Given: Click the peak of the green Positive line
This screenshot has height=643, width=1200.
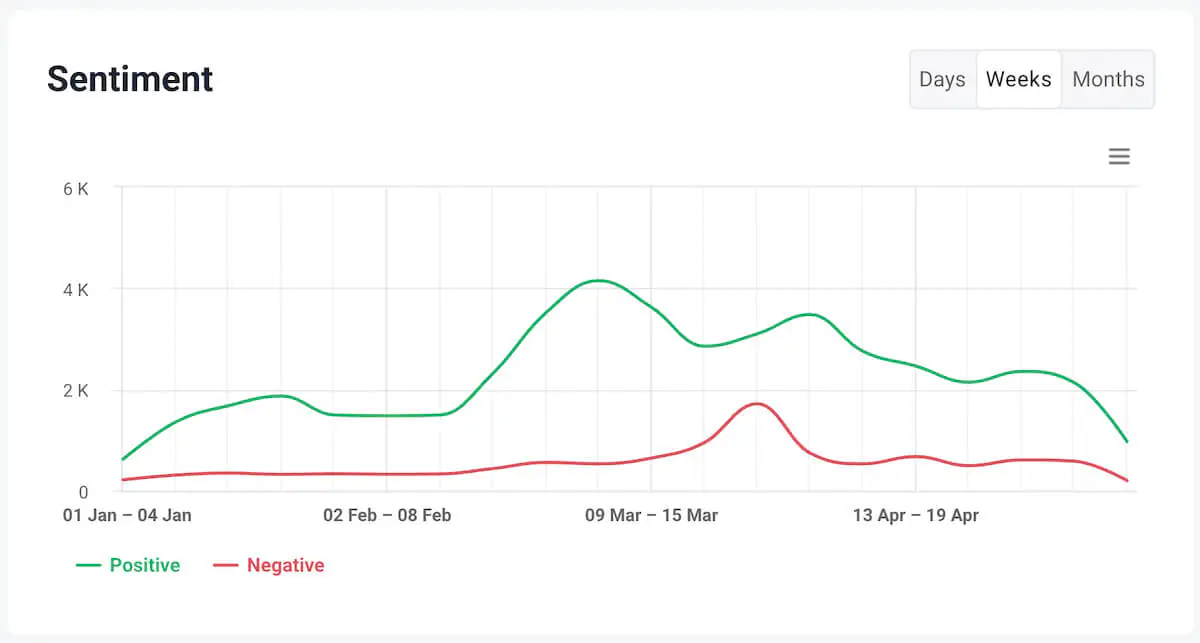Looking at the screenshot, I should [x=597, y=281].
